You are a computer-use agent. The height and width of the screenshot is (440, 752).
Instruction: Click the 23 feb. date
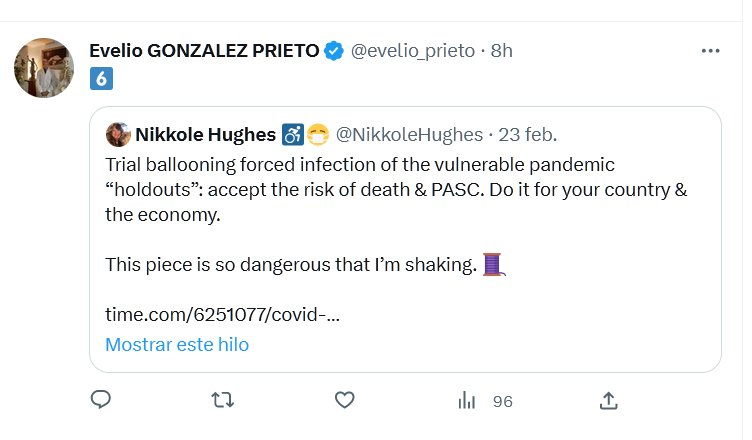click(x=529, y=134)
